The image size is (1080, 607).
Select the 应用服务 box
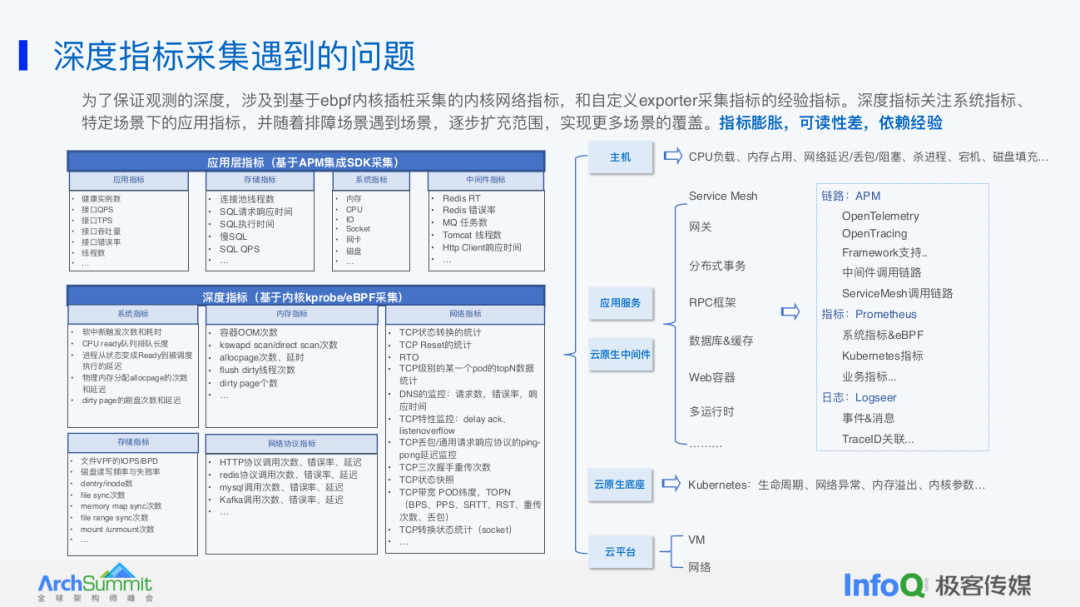(x=621, y=302)
